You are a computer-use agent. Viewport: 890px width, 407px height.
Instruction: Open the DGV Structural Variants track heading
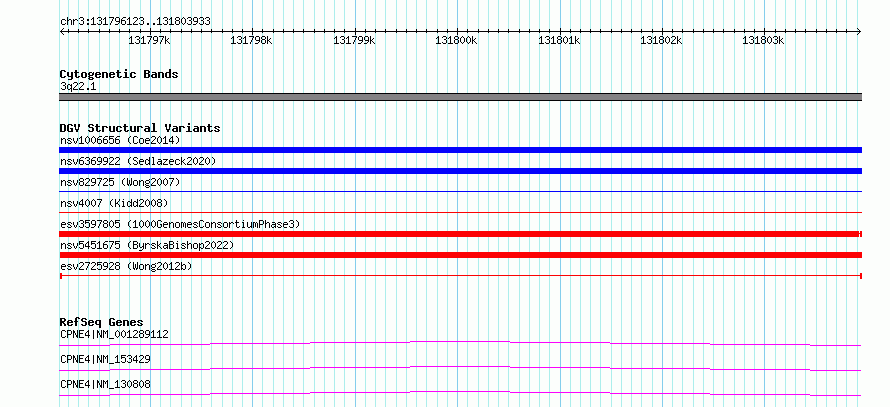point(140,128)
